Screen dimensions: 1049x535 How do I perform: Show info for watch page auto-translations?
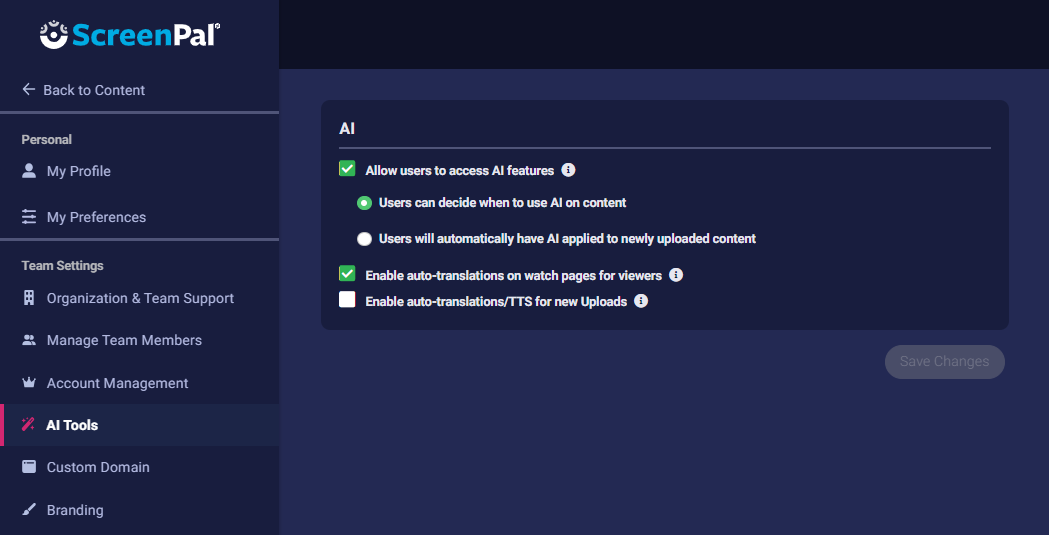click(x=676, y=275)
